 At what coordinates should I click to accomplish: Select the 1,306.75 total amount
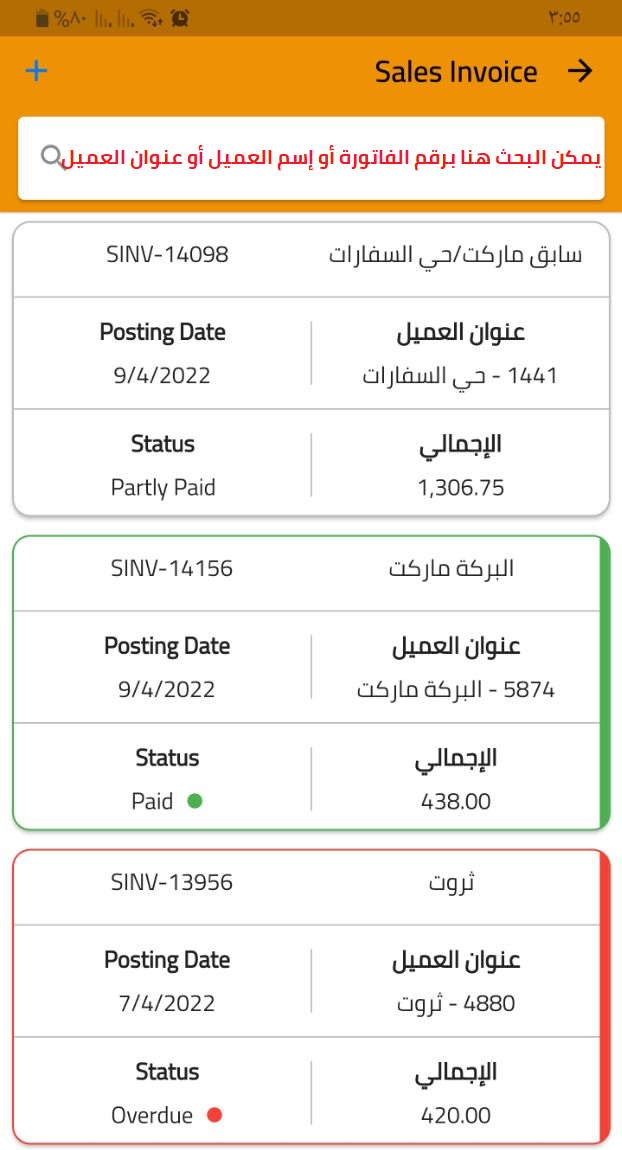460,488
